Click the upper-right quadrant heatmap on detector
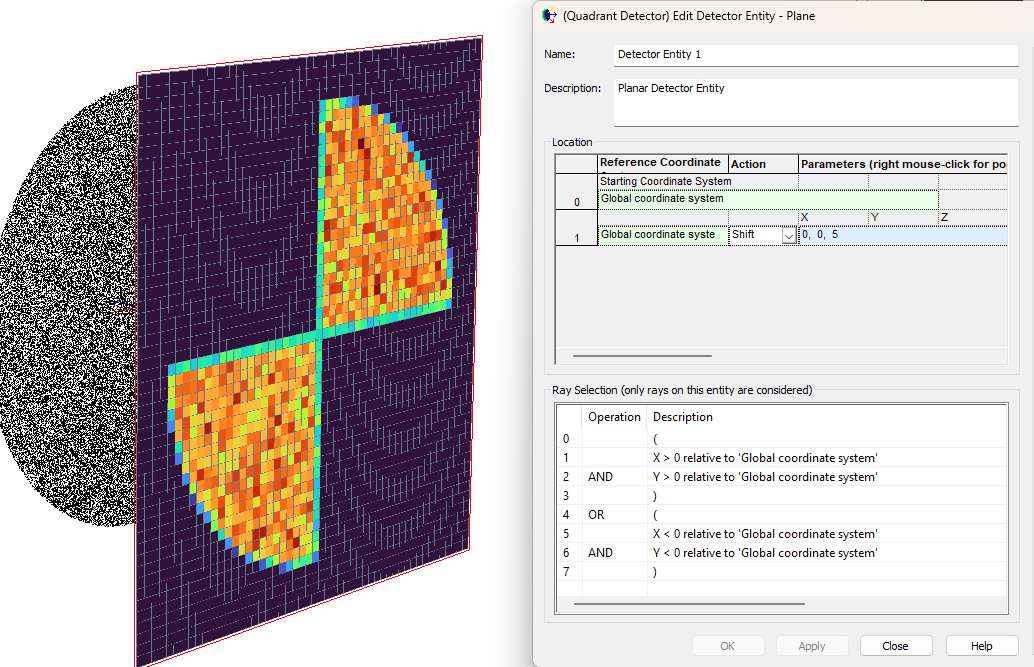 point(382,218)
